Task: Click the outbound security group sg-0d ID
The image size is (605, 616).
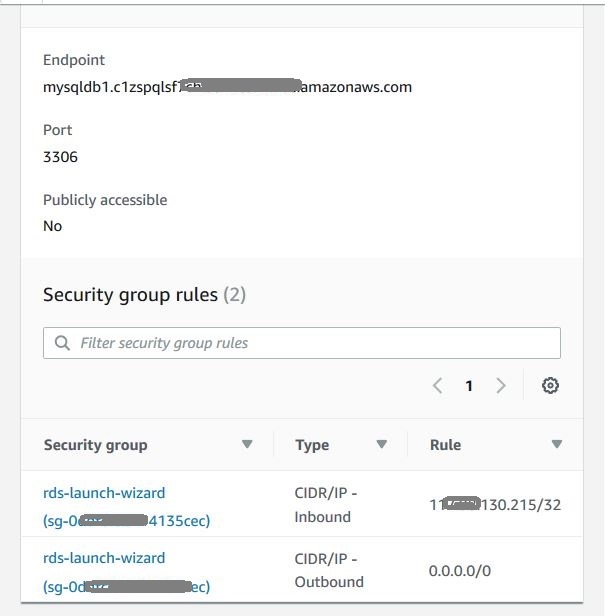Action: coord(126,586)
